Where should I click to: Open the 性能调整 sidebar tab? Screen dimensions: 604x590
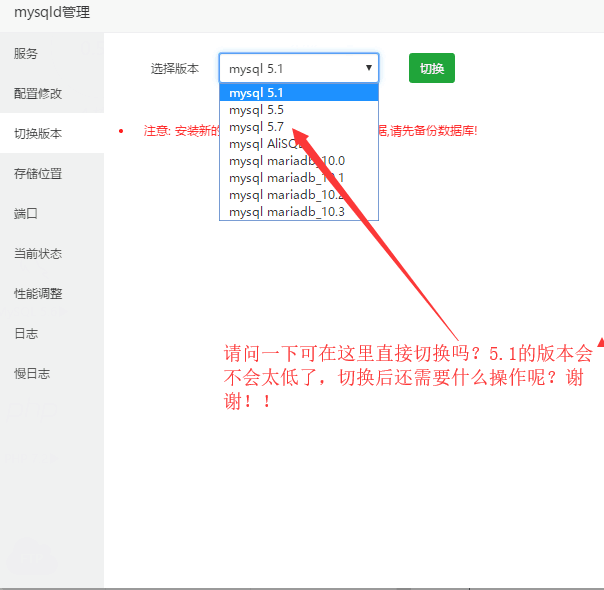[52, 293]
